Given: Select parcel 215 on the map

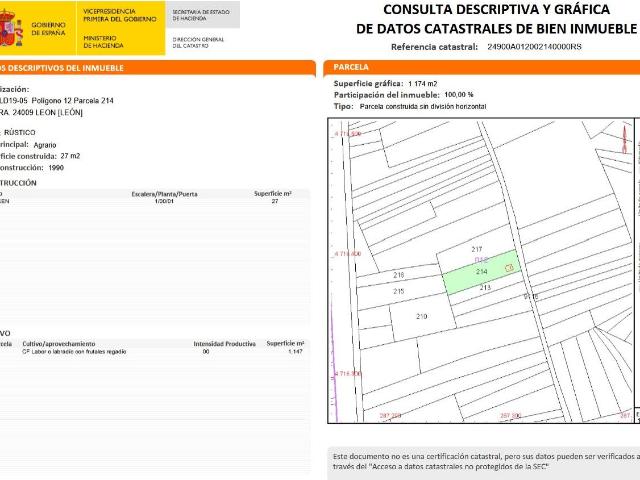Looking at the screenshot, I should [x=398, y=291].
